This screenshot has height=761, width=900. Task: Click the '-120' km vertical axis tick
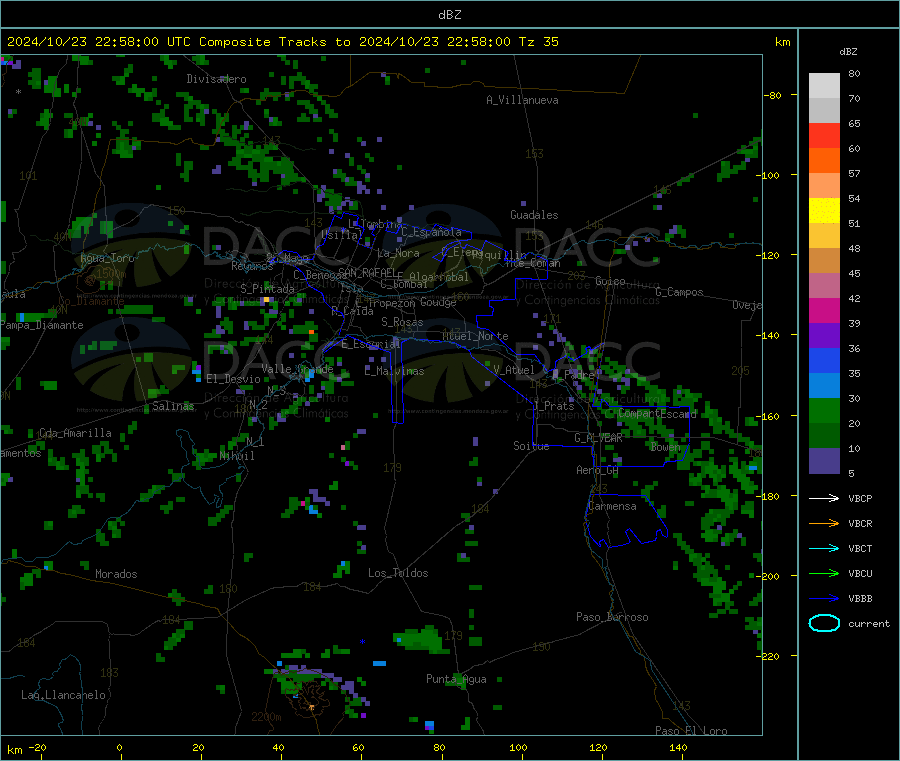(767, 255)
